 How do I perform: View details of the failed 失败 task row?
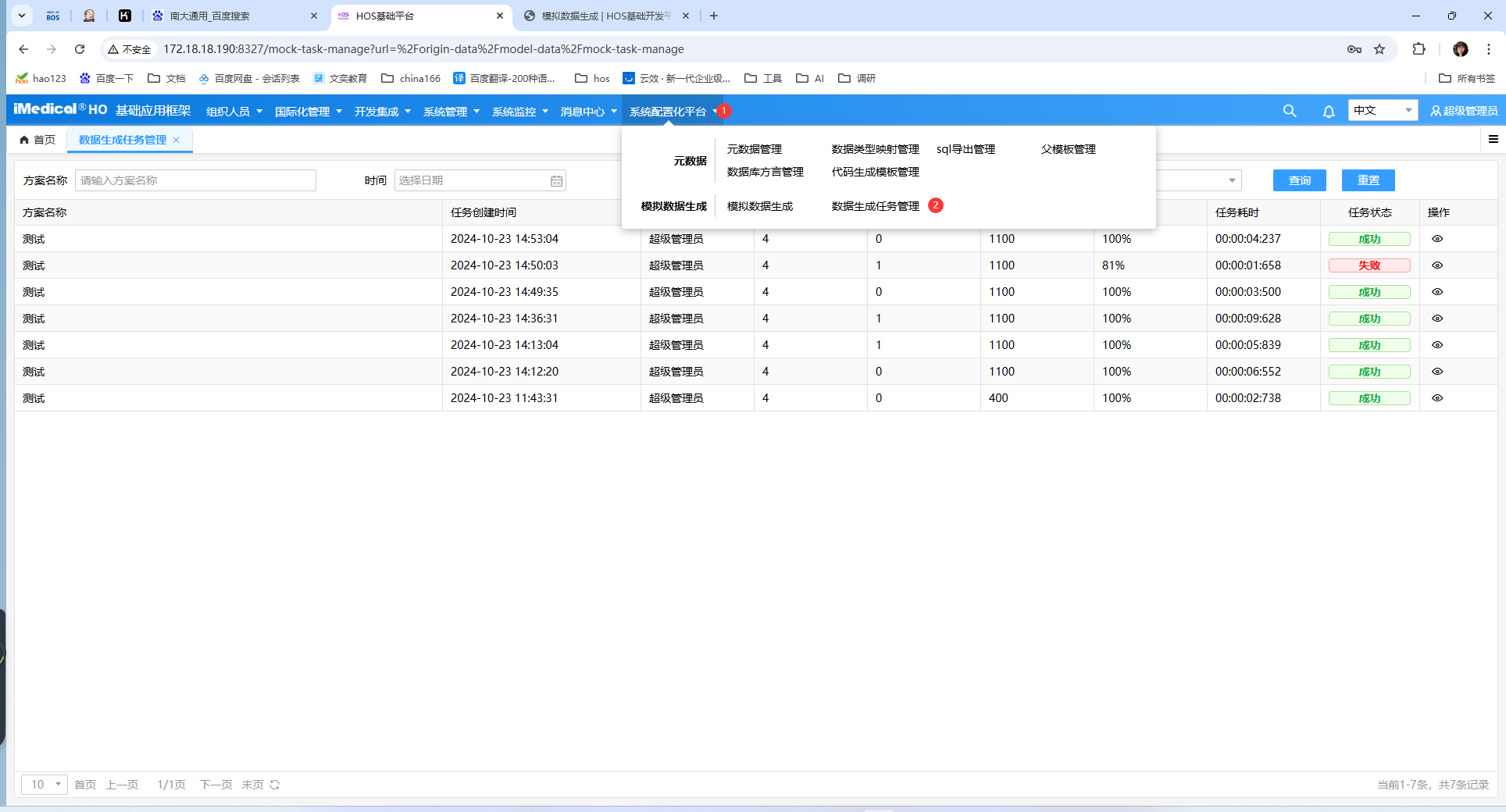[x=1436, y=265]
